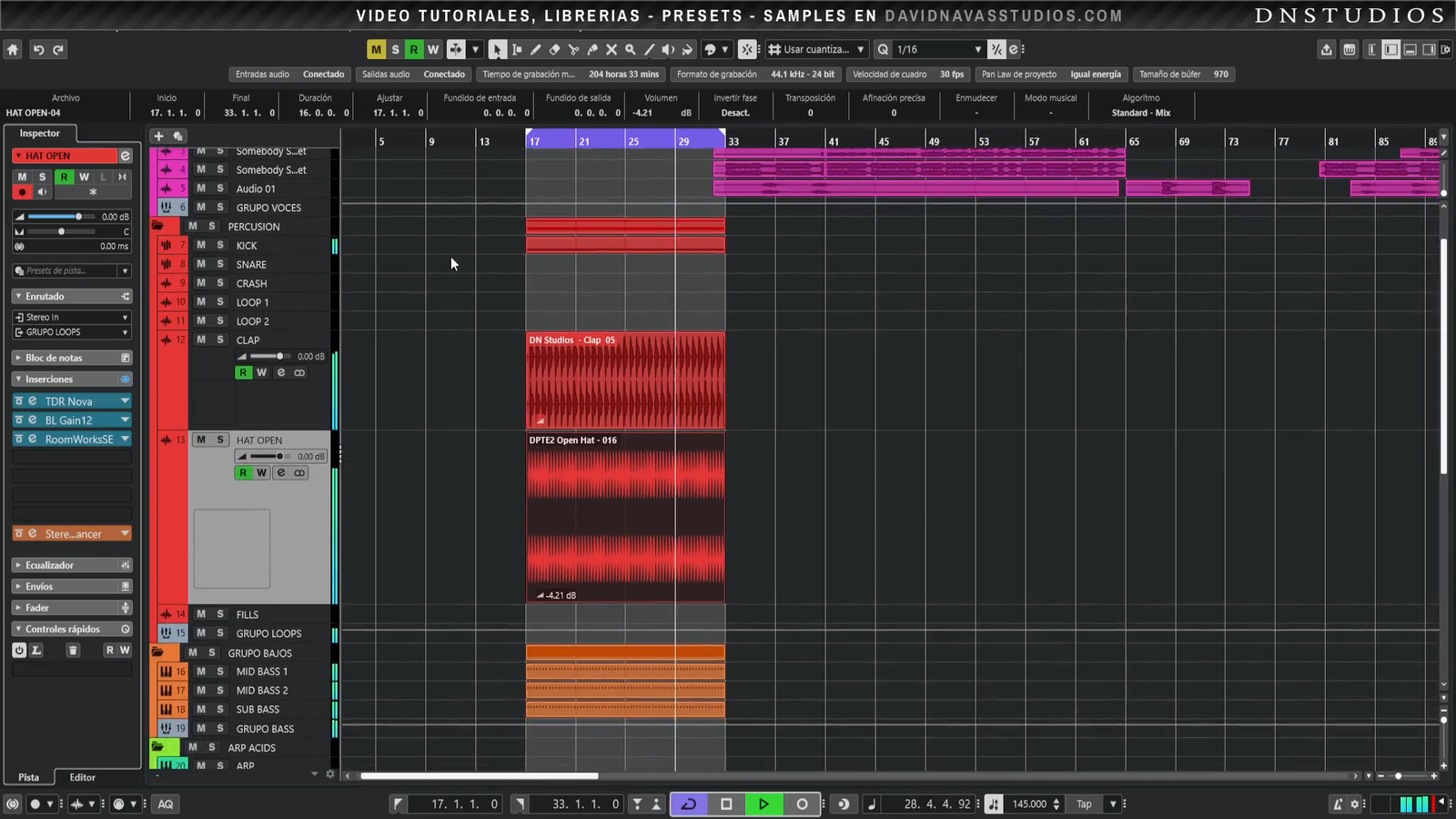The width and height of the screenshot is (1456, 819).
Task: Select the Eraser tool
Action: [x=554, y=50]
